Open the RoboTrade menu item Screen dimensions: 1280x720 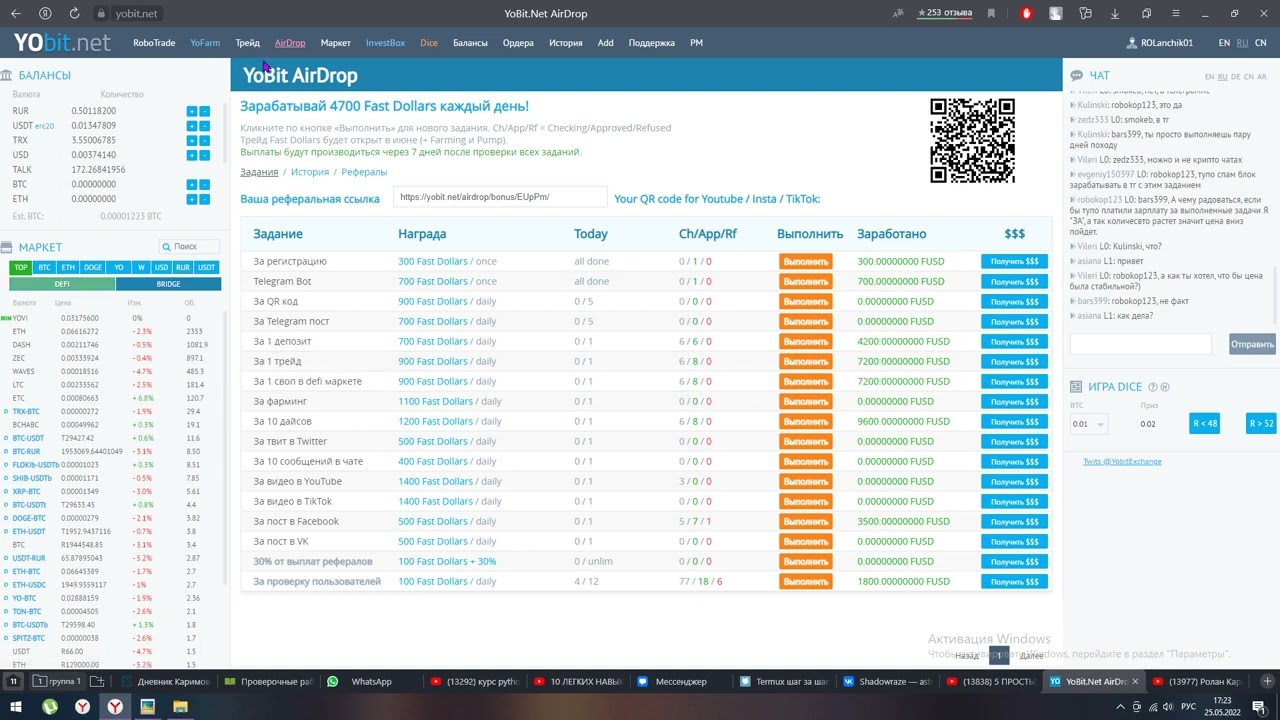pyautogui.click(x=154, y=43)
